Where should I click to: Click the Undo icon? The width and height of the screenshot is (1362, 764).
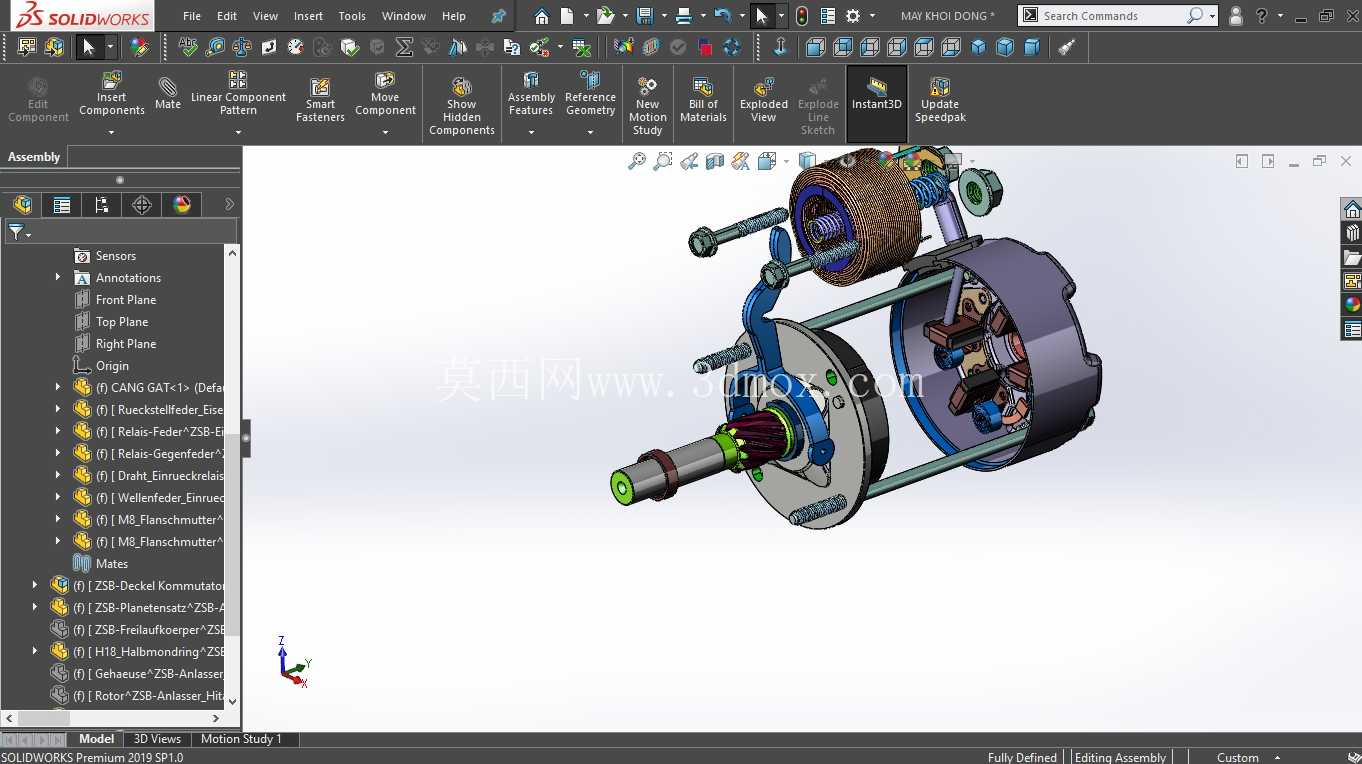tap(722, 16)
